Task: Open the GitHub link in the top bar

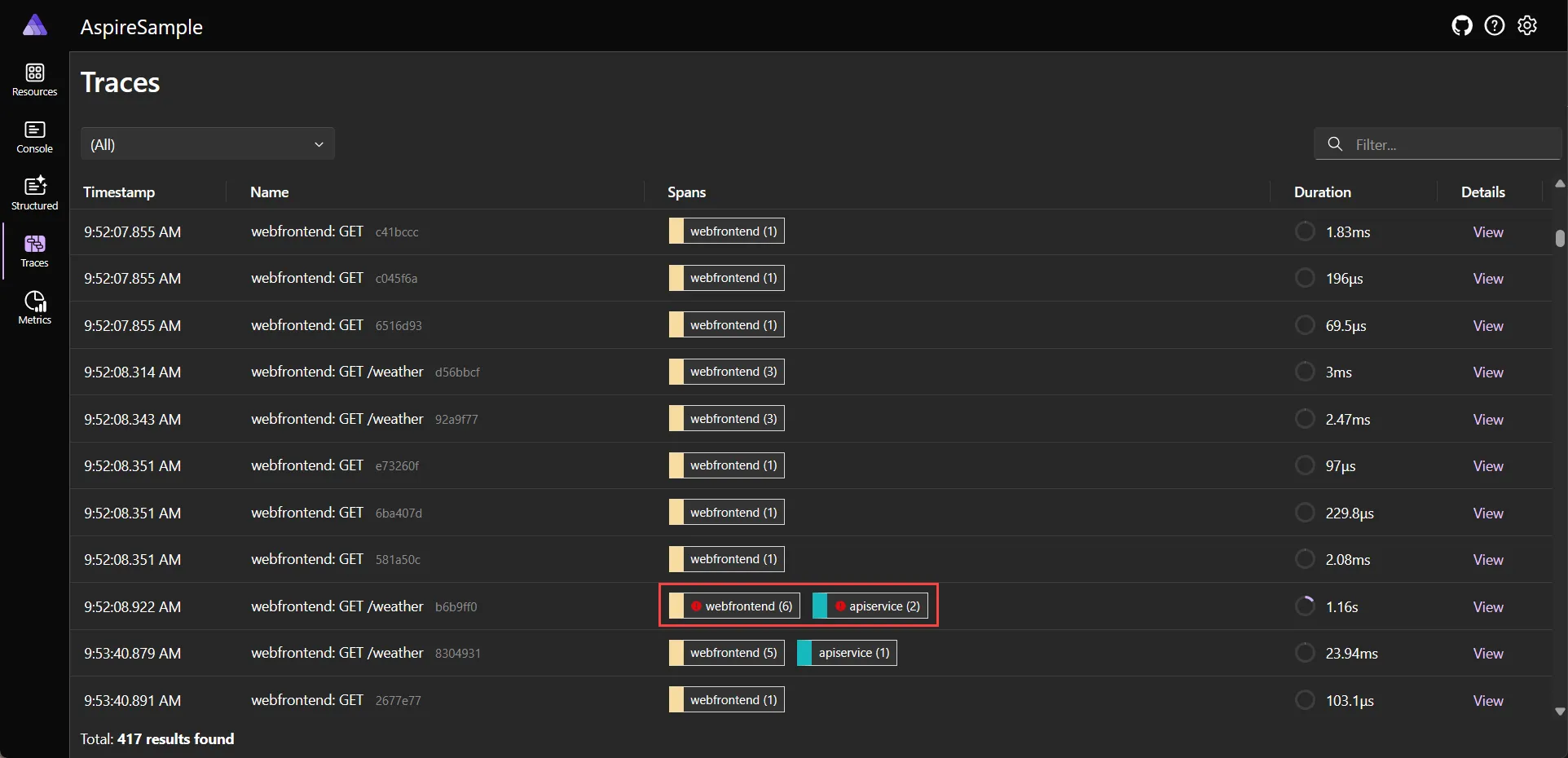Action: click(x=1460, y=25)
